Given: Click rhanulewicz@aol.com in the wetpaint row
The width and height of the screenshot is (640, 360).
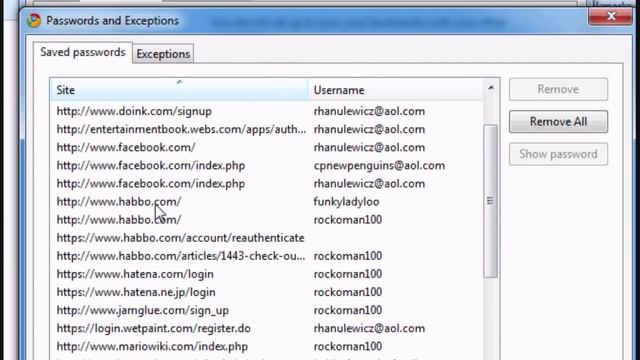Looking at the screenshot, I should pos(369,328).
